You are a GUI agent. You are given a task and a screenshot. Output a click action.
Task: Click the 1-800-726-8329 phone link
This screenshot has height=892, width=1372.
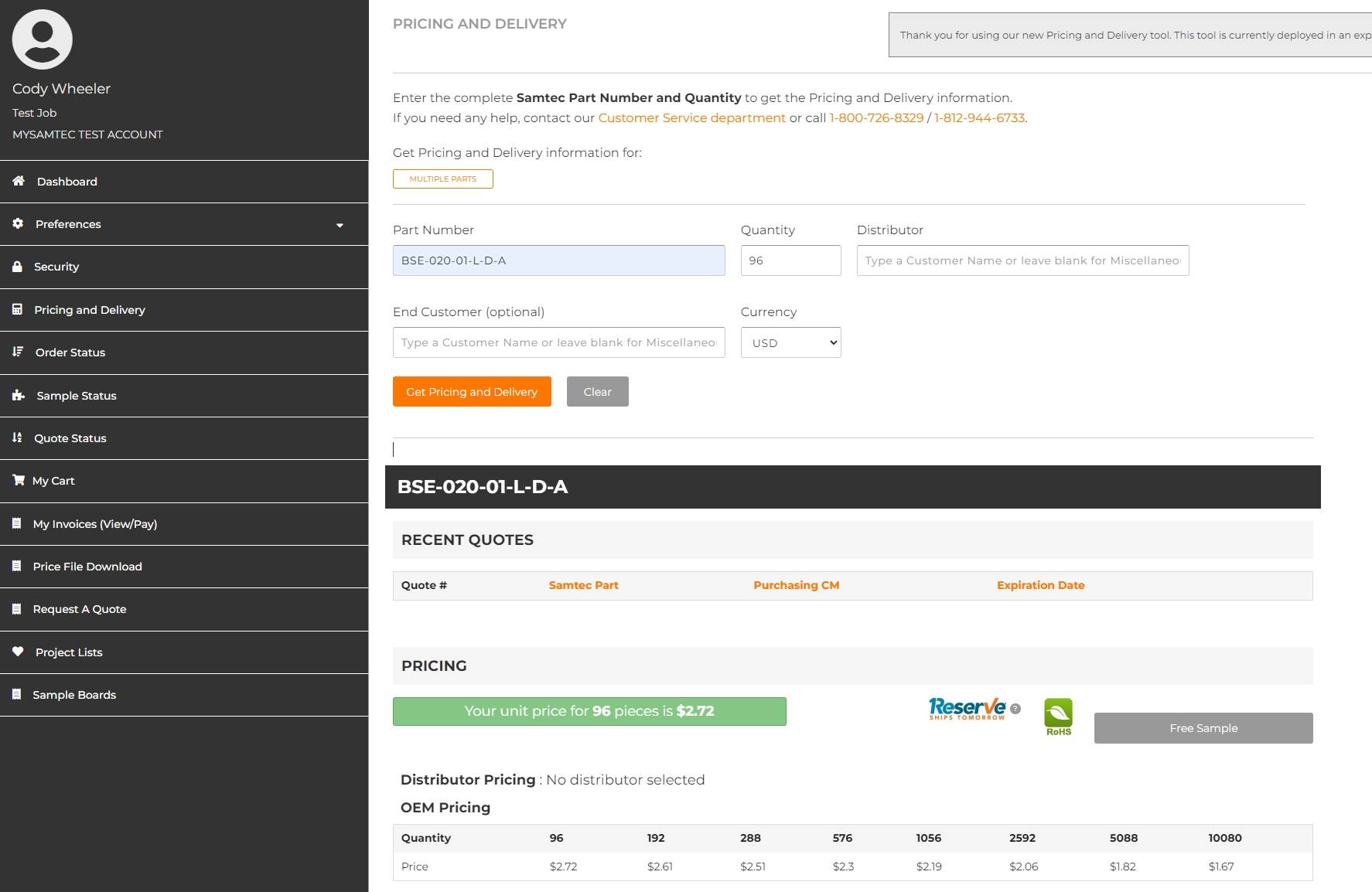click(876, 117)
